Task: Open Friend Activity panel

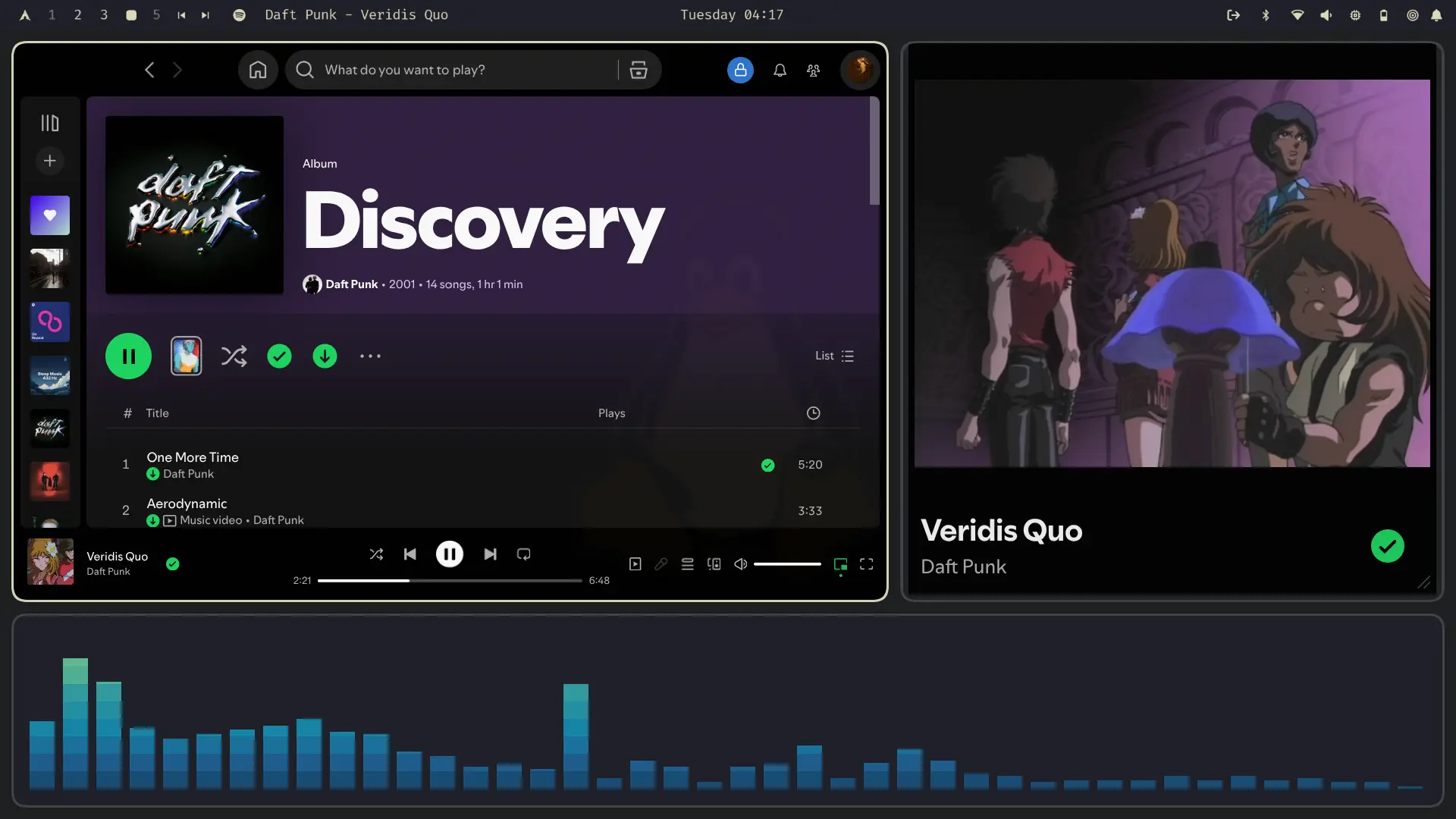Action: coord(813,71)
